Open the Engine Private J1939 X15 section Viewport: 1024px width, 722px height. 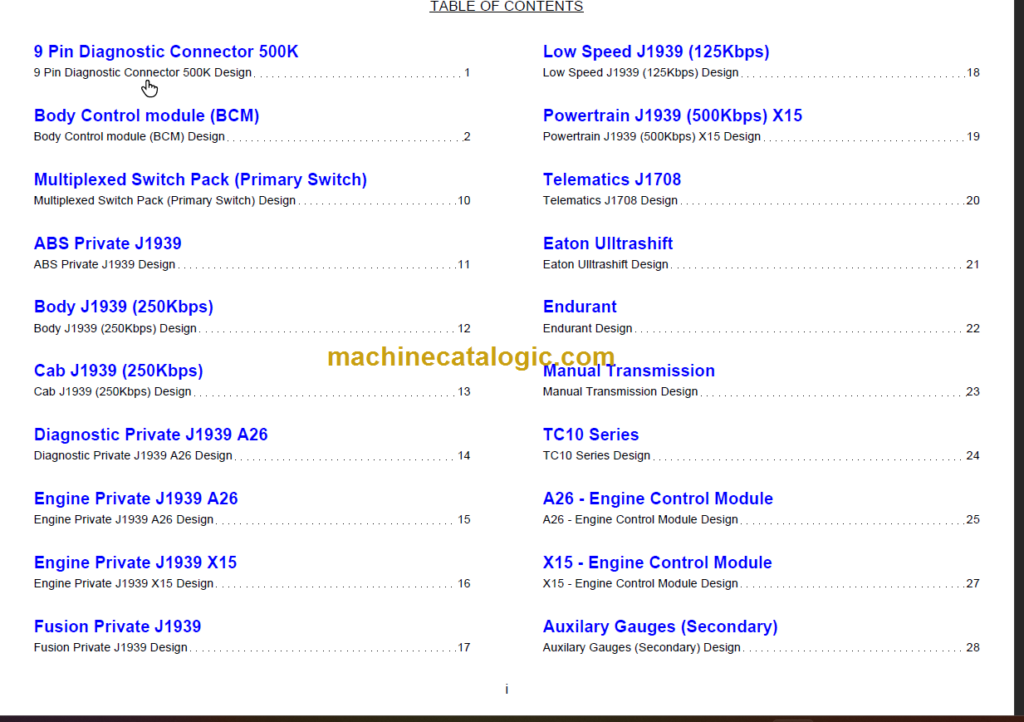point(135,562)
